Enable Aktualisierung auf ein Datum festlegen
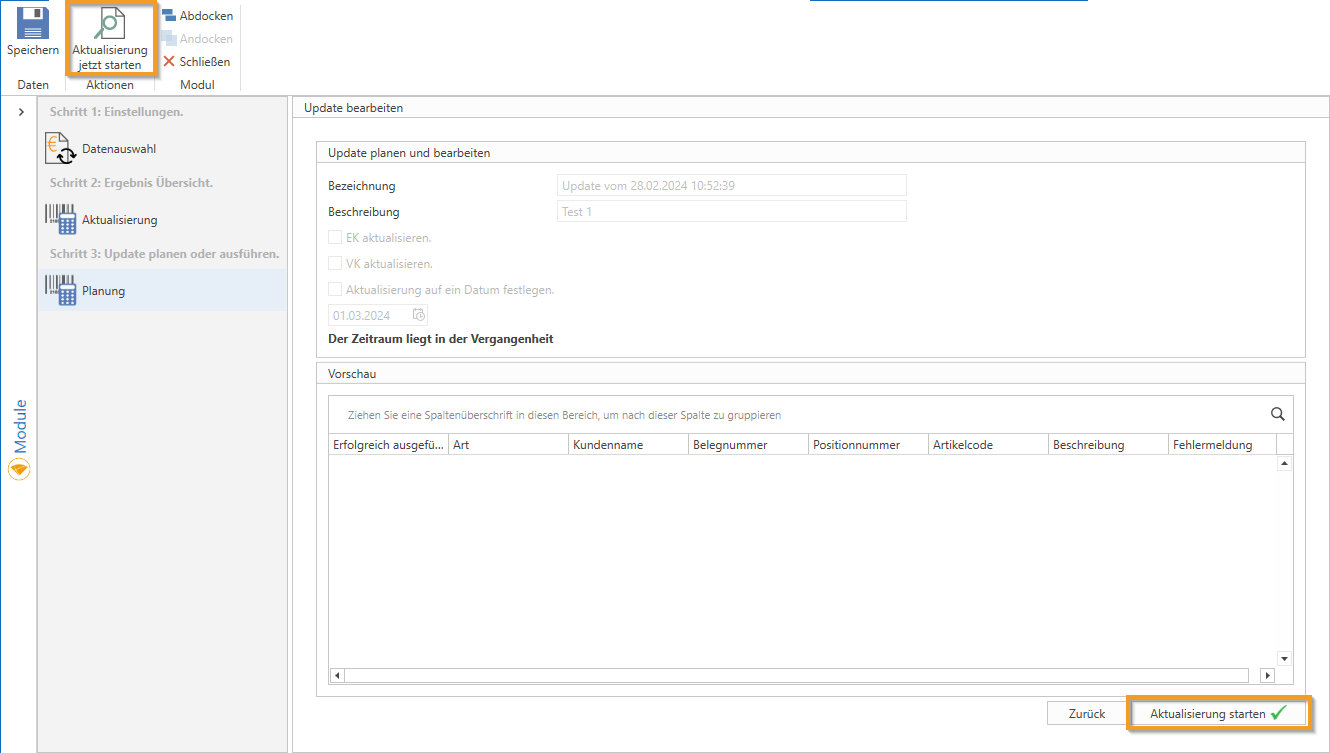The width and height of the screenshot is (1330, 753). [x=335, y=290]
